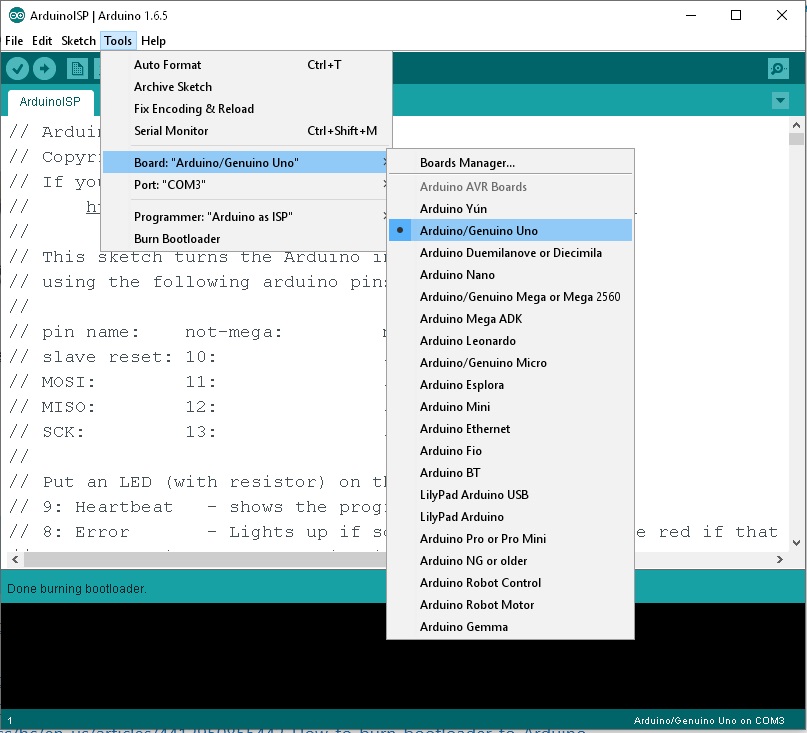Click the New sketch toolbar icon
Image resolution: width=807 pixels, height=733 pixels.
(x=77, y=68)
